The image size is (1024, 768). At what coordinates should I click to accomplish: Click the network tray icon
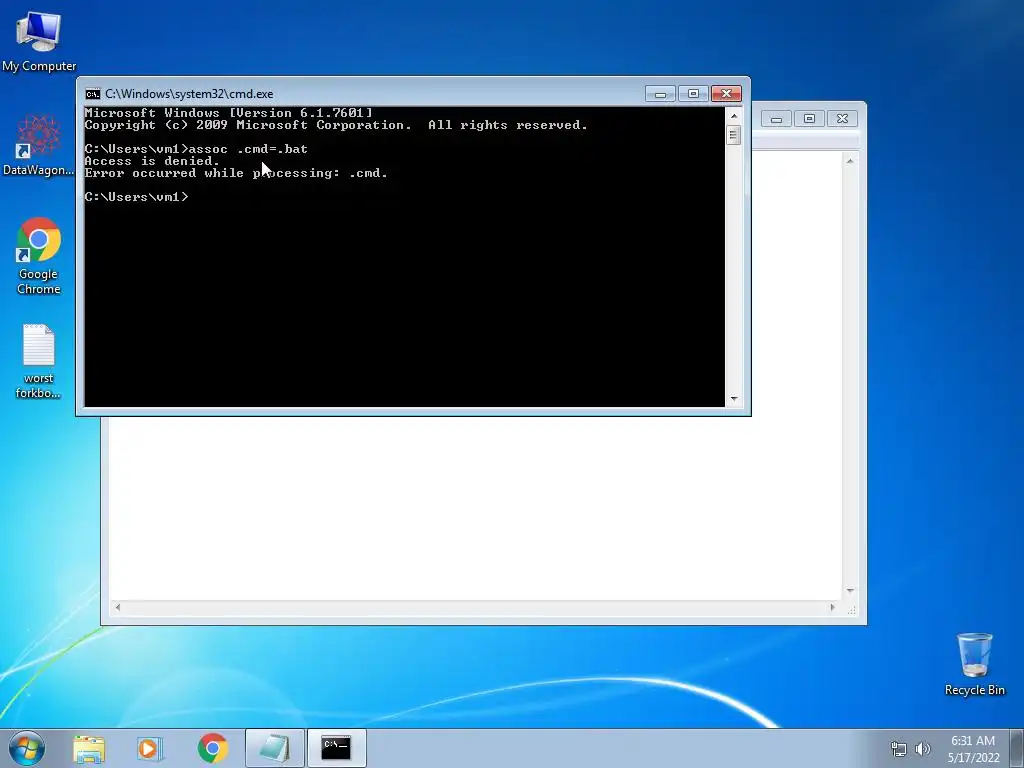899,749
